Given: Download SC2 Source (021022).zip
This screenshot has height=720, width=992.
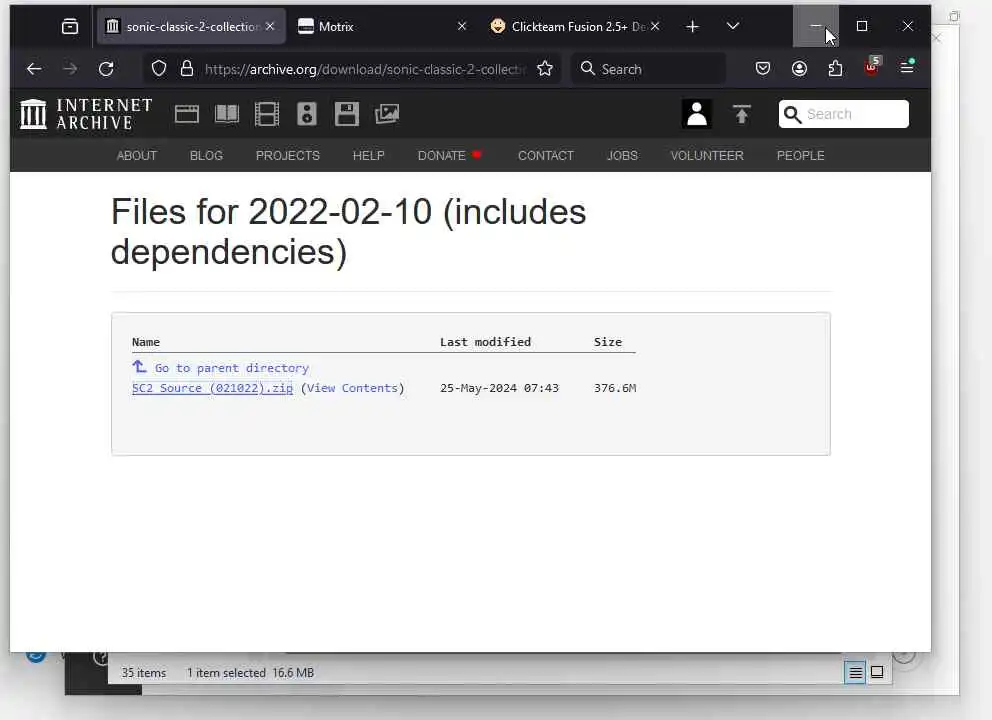Looking at the screenshot, I should [213, 388].
